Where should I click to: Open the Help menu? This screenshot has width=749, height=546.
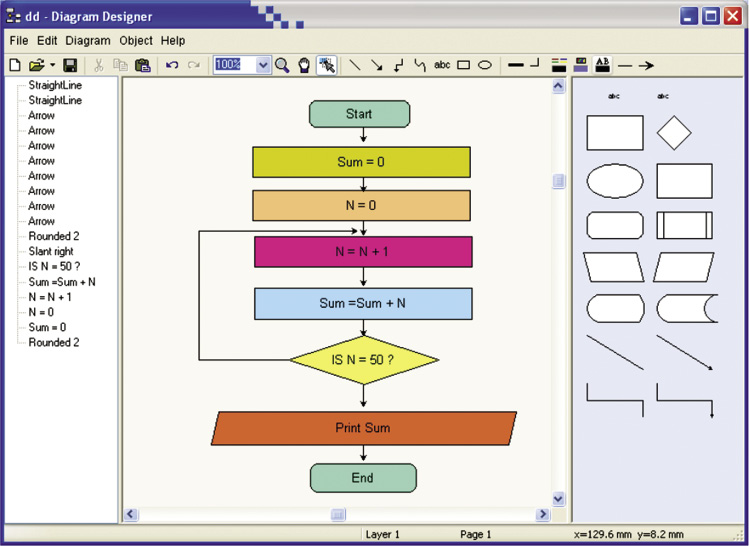(x=173, y=41)
